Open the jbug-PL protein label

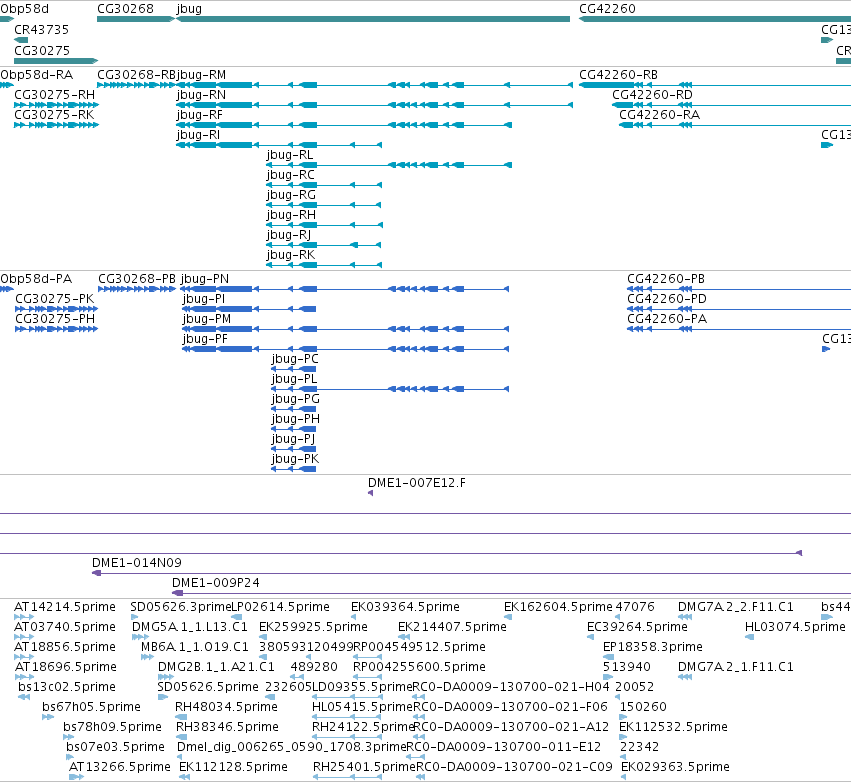(294, 379)
